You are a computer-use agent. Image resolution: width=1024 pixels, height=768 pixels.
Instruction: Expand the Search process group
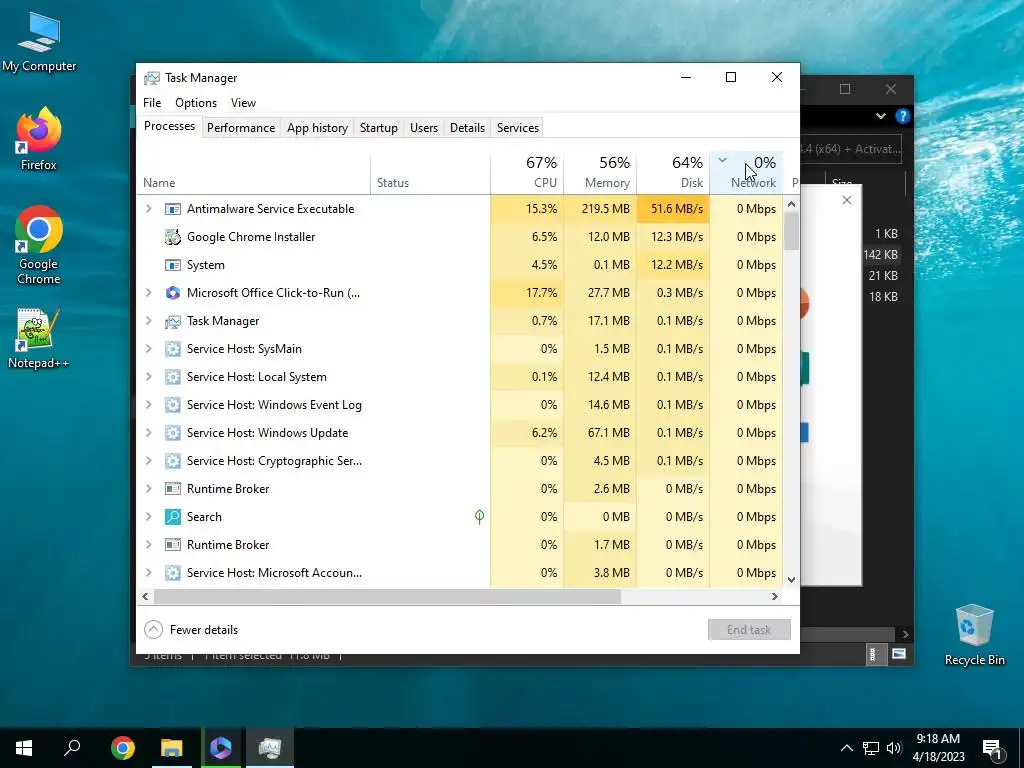pyautogui.click(x=149, y=517)
